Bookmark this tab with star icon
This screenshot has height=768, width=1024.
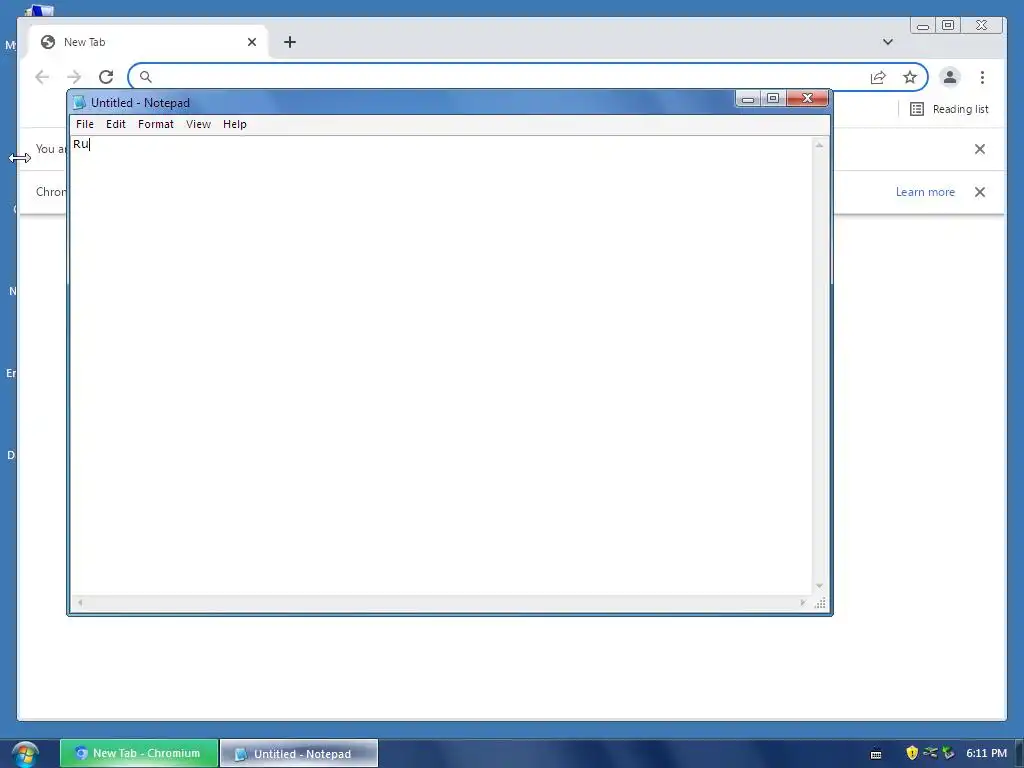[x=910, y=78]
